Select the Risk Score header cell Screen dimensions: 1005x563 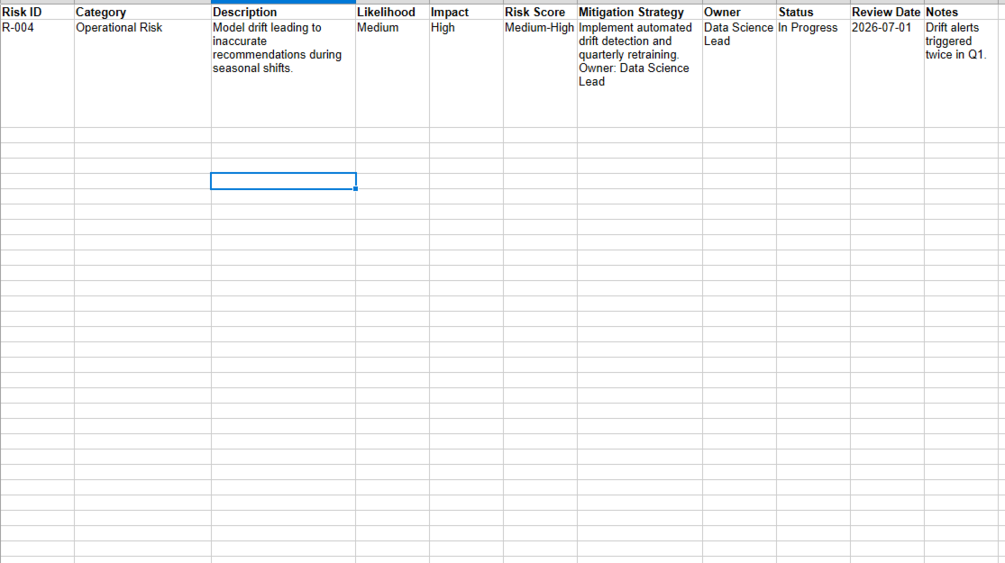(x=540, y=12)
